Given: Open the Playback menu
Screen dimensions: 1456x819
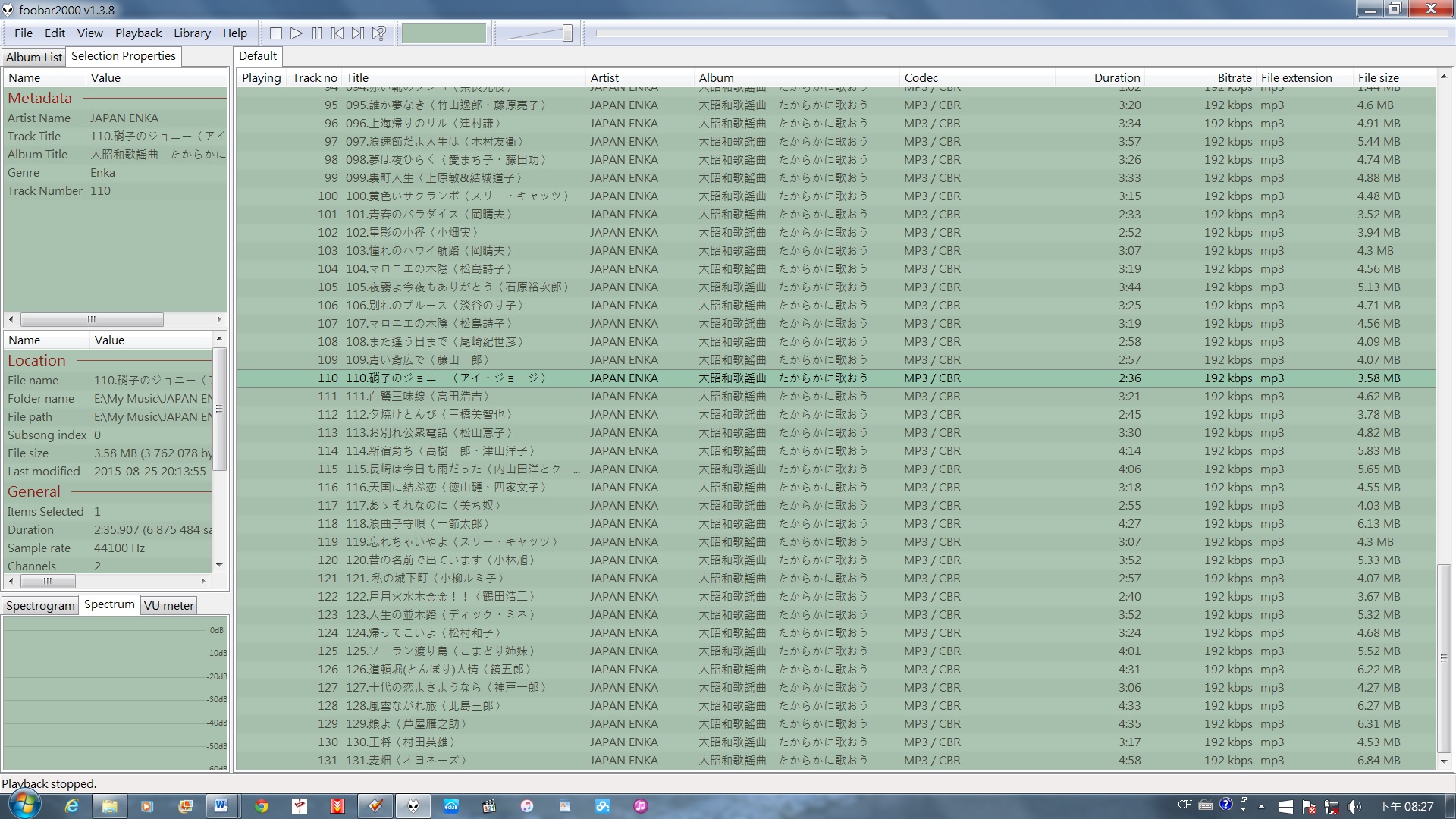Looking at the screenshot, I should (x=138, y=33).
